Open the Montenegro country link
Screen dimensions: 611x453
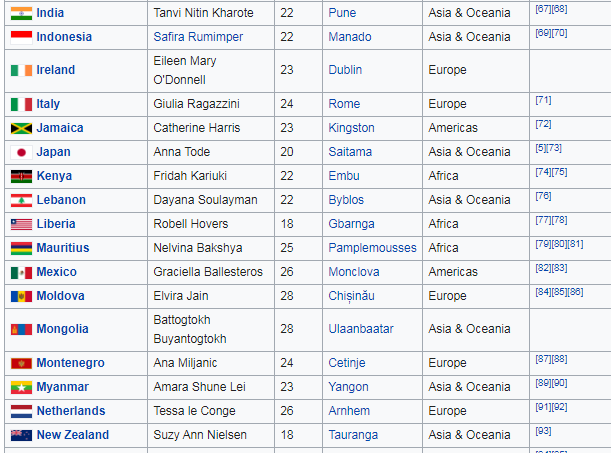(x=71, y=363)
